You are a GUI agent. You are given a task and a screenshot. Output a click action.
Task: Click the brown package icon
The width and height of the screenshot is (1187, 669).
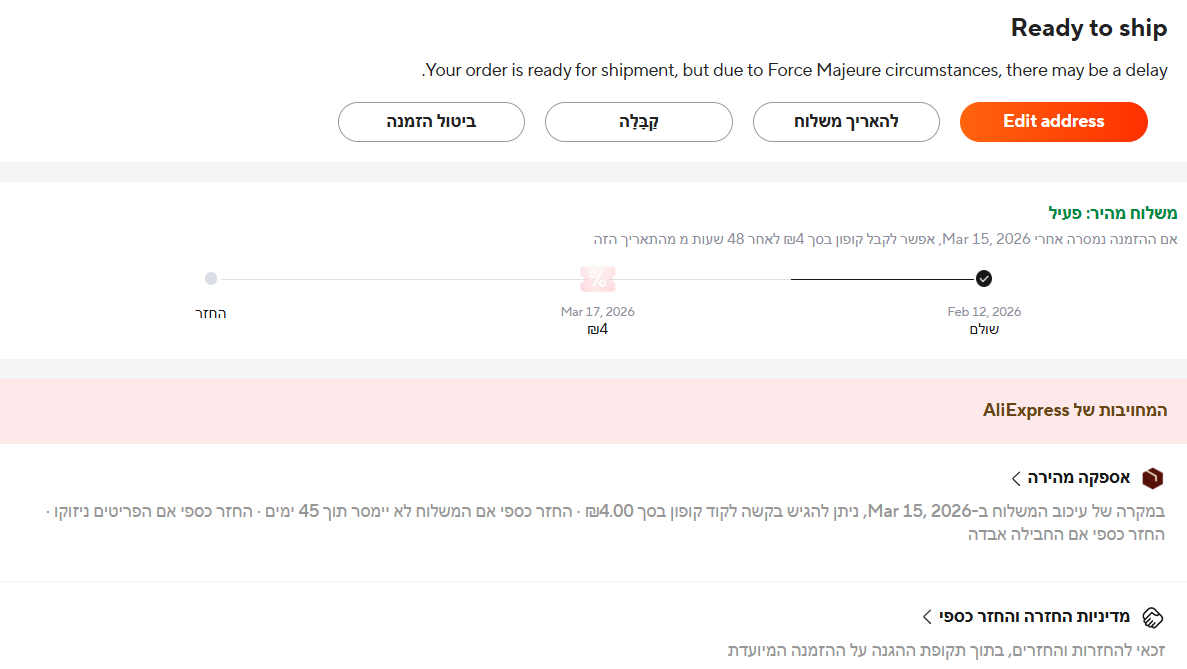(x=1153, y=478)
